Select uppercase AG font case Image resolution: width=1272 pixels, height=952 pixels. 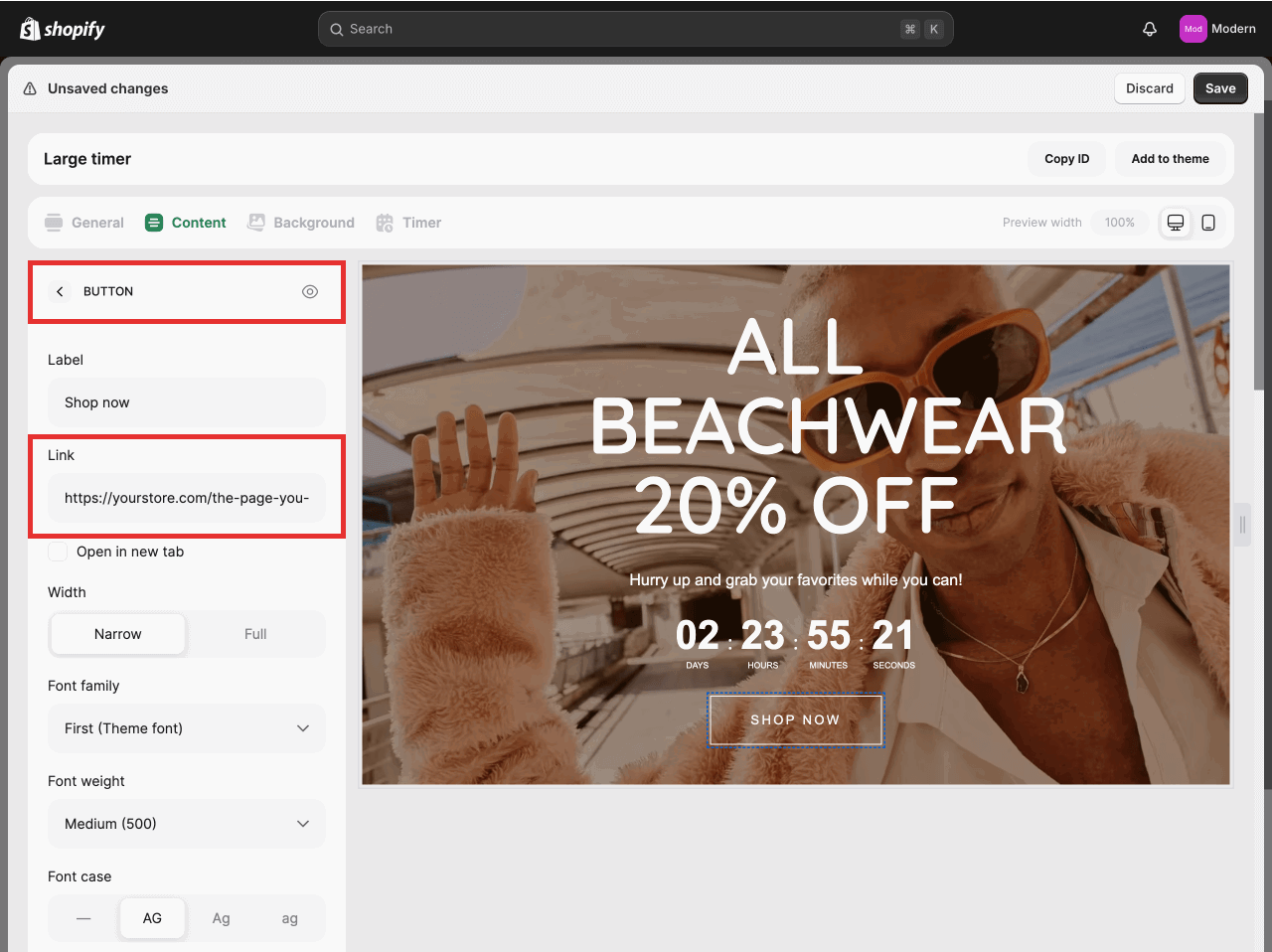click(x=152, y=918)
